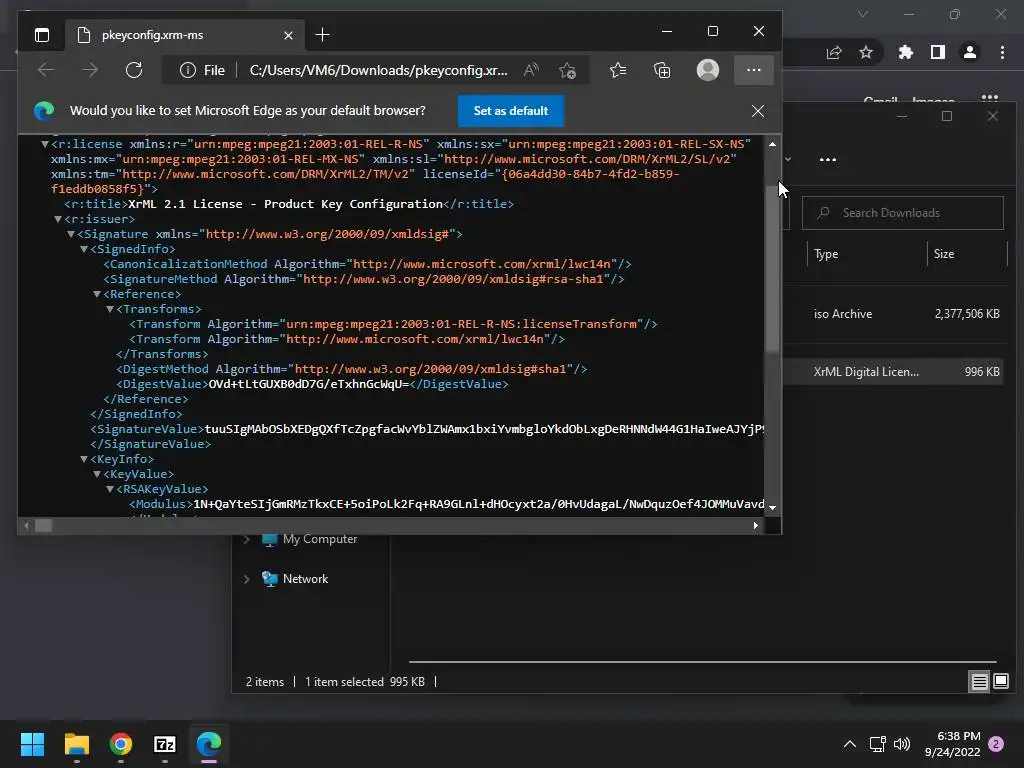
Task: Open Microsoft Edge from taskbar
Action: 209,744
